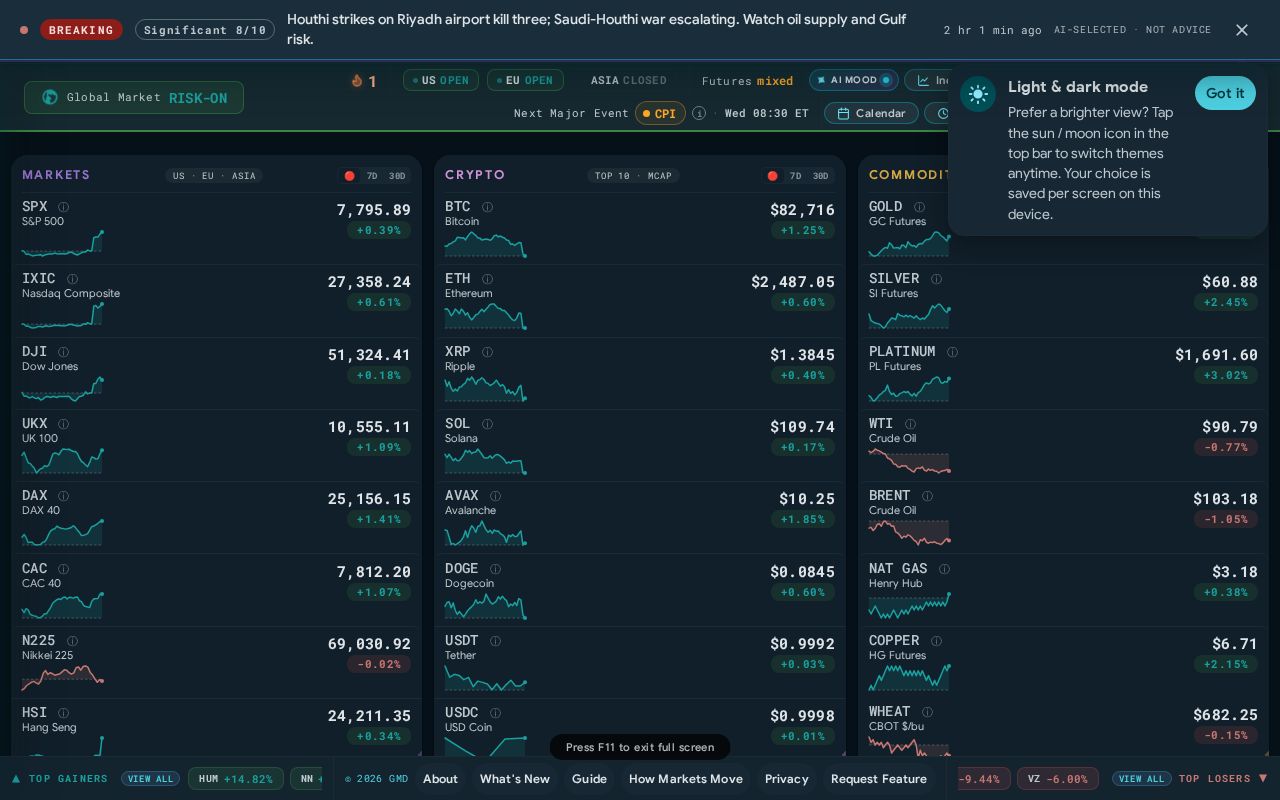Click the HUM +14.82% gainer chip
Viewport: 1280px width, 800px height.
(x=236, y=779)
